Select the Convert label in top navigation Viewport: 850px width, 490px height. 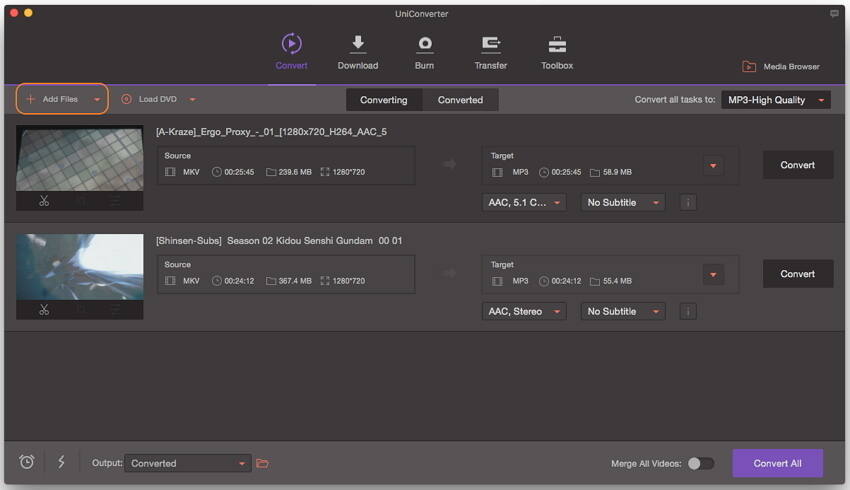(292, 66)
